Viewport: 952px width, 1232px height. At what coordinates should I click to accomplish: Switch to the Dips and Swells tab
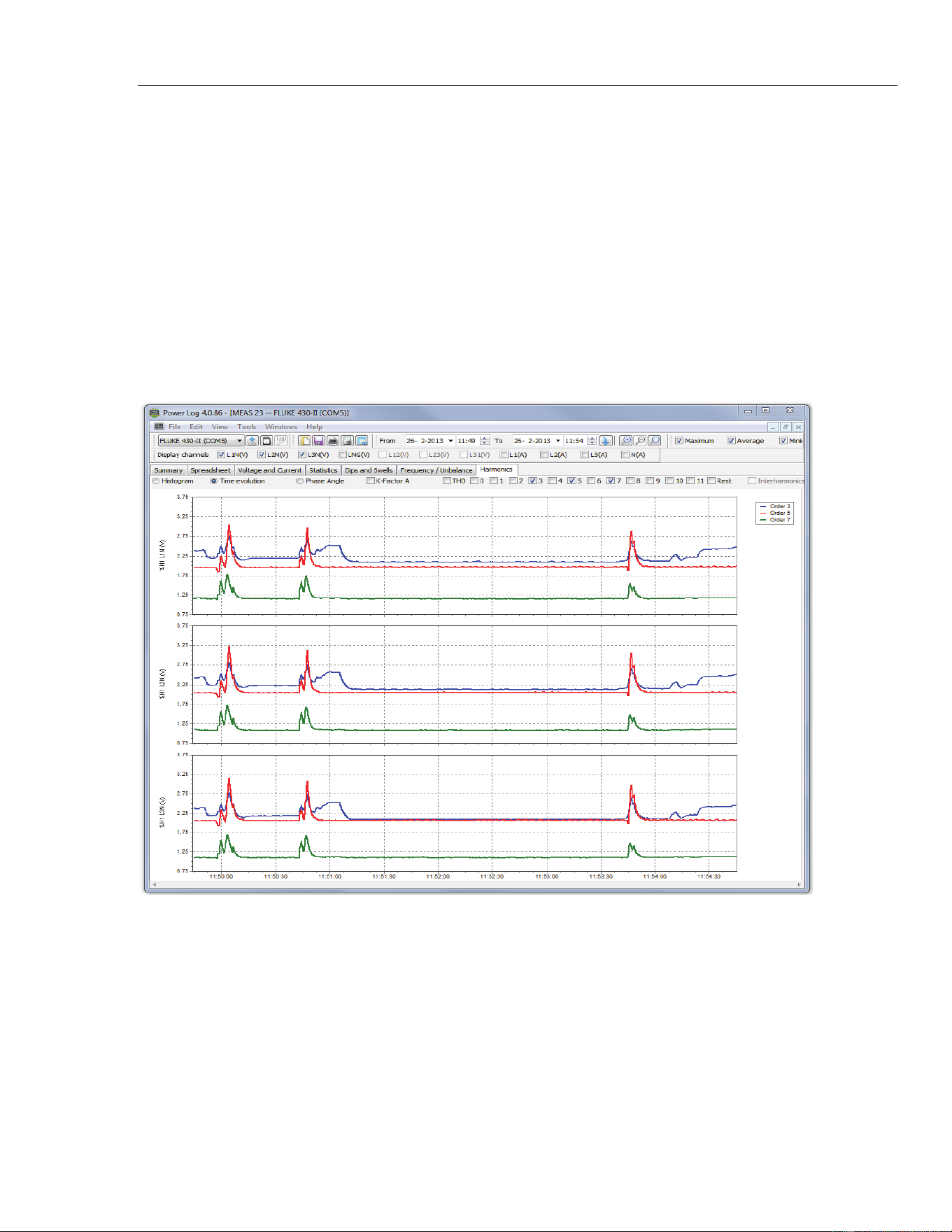pos(369,470)
